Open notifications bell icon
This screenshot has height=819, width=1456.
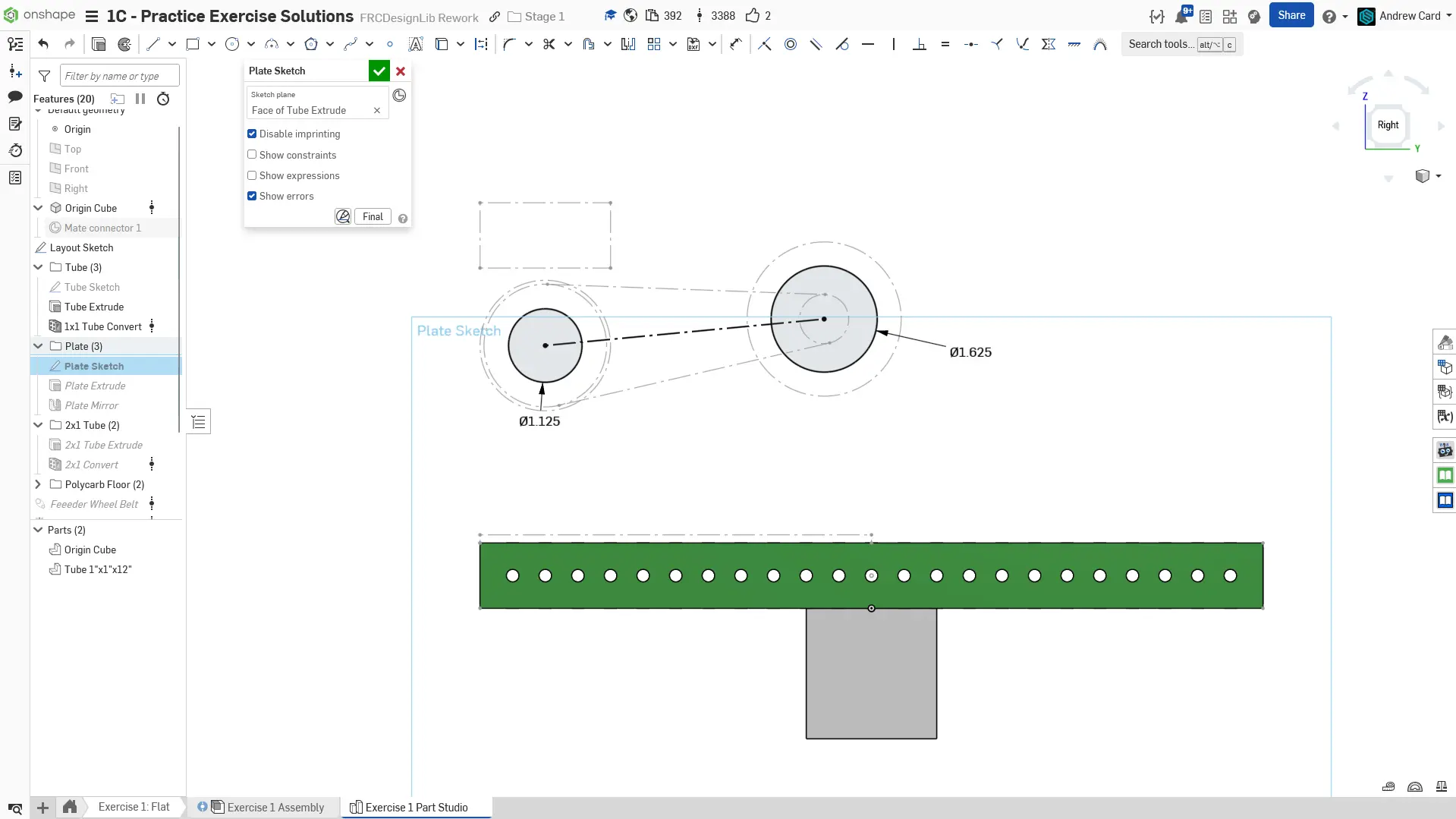[x=1181, y=16]
